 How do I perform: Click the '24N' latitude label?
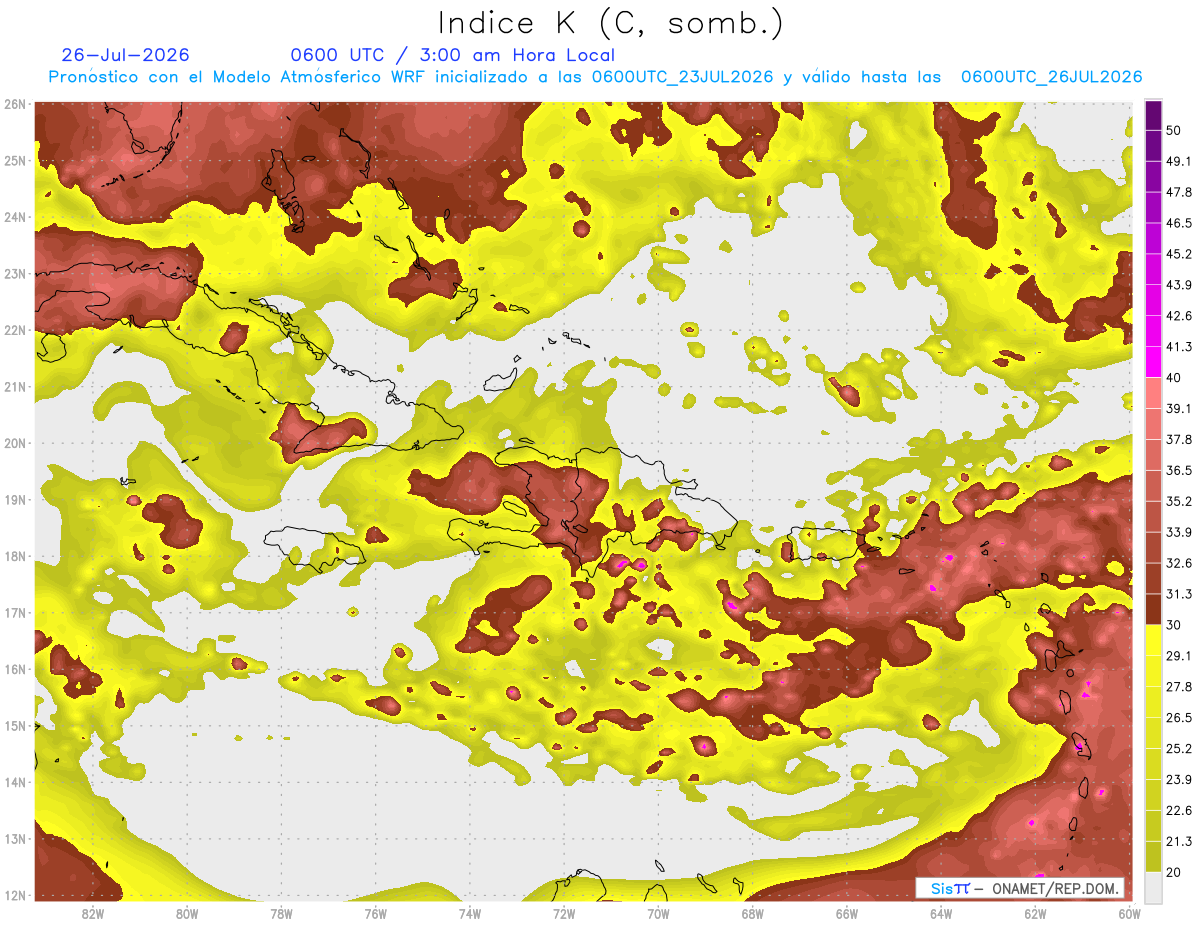pos(15,217)
